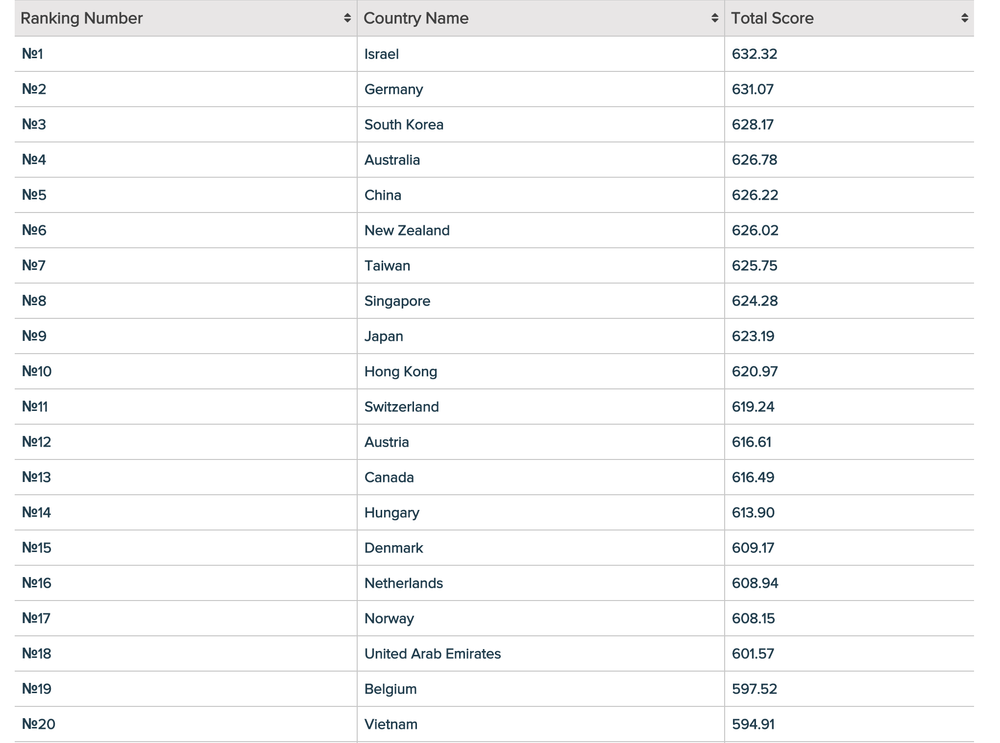This screenshot has width=1000, height=743.
Task: Click Australia's total score 626.78
Action: tap(754, 160)
